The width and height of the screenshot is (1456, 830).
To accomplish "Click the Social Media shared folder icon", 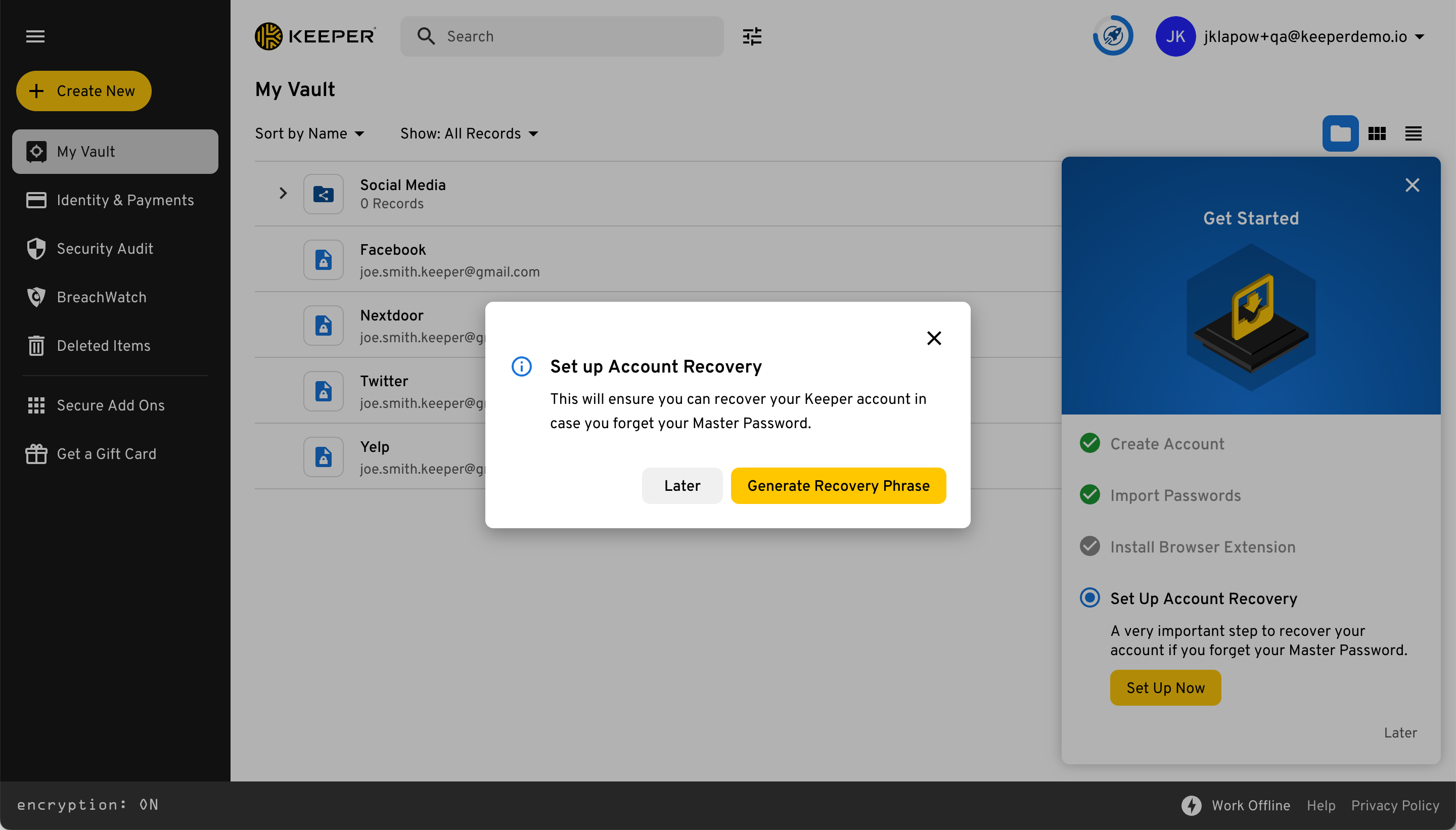I will click(323, 195).
